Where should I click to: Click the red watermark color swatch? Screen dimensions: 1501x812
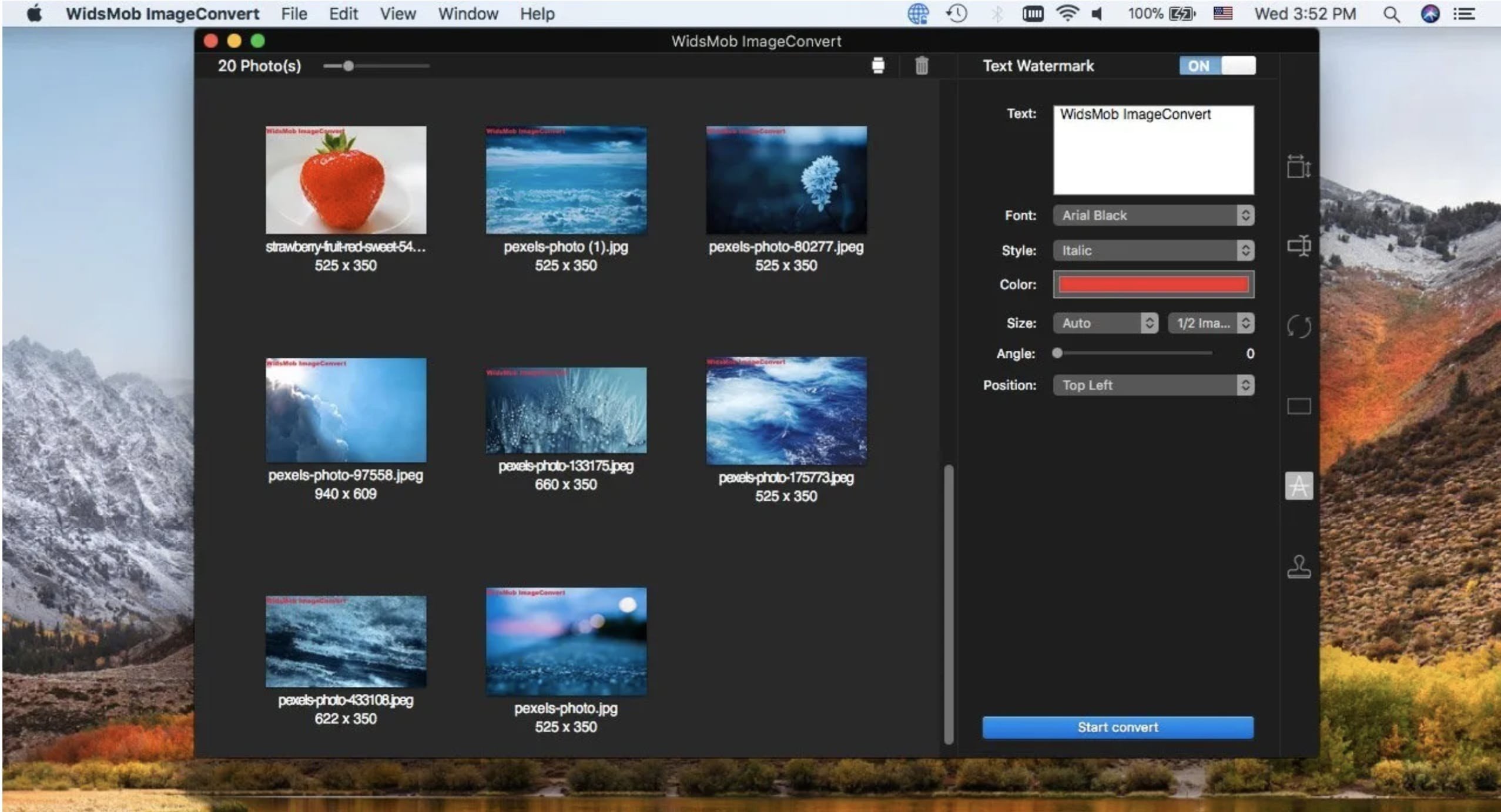click(1152, 285)
